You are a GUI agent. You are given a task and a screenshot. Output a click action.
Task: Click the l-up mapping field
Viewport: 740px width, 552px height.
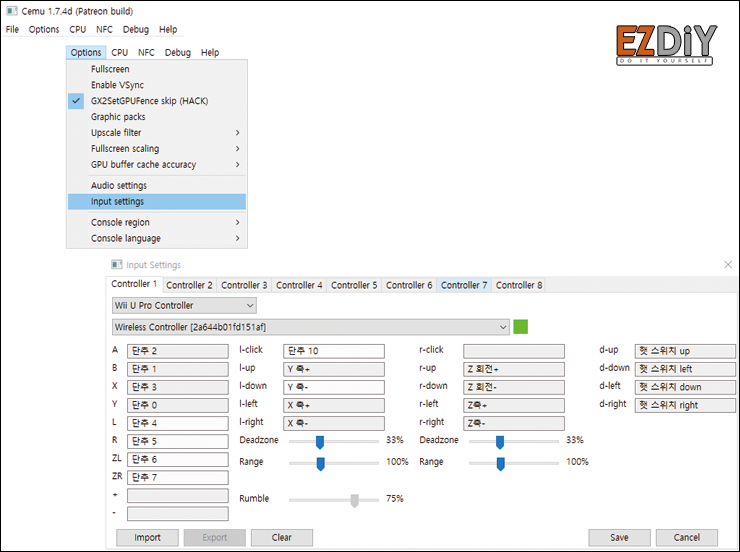pos(334,369)
